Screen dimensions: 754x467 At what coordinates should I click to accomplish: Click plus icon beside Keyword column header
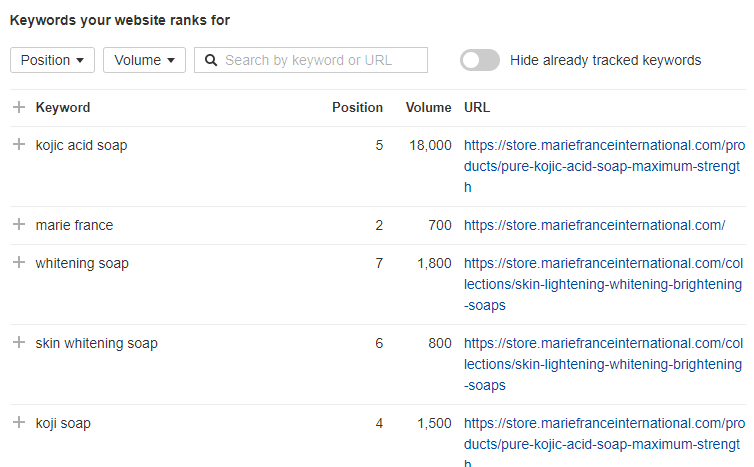pyautogui.click(x=18, y=107)
